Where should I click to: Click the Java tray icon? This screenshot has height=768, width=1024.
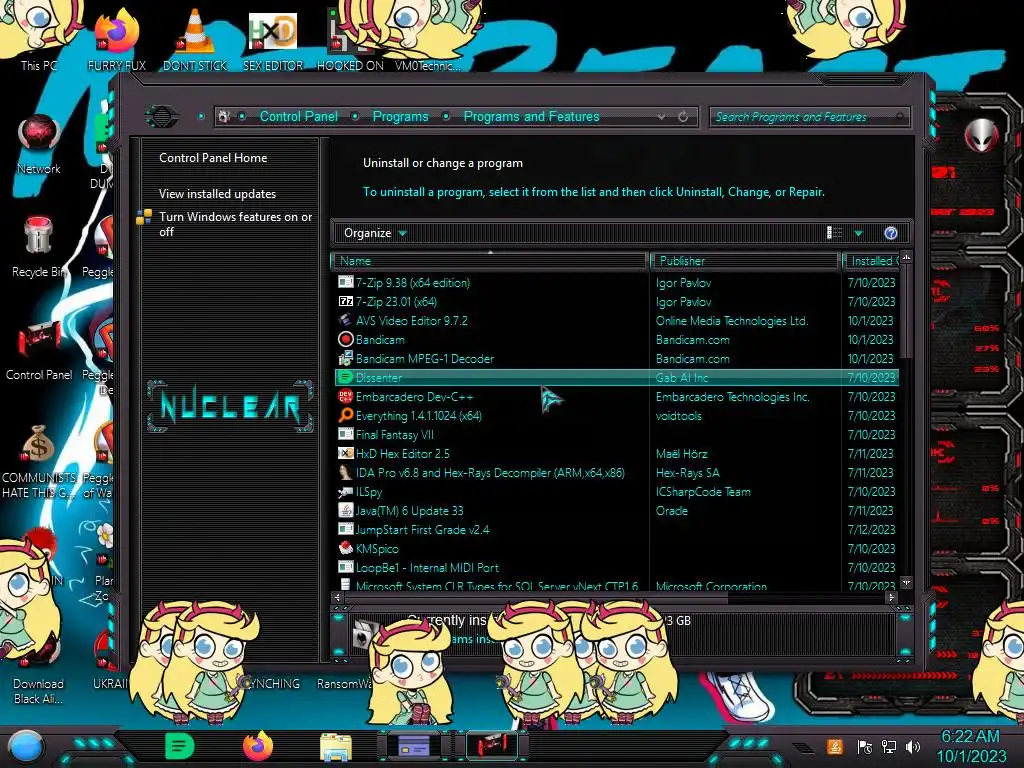[835, 746]
